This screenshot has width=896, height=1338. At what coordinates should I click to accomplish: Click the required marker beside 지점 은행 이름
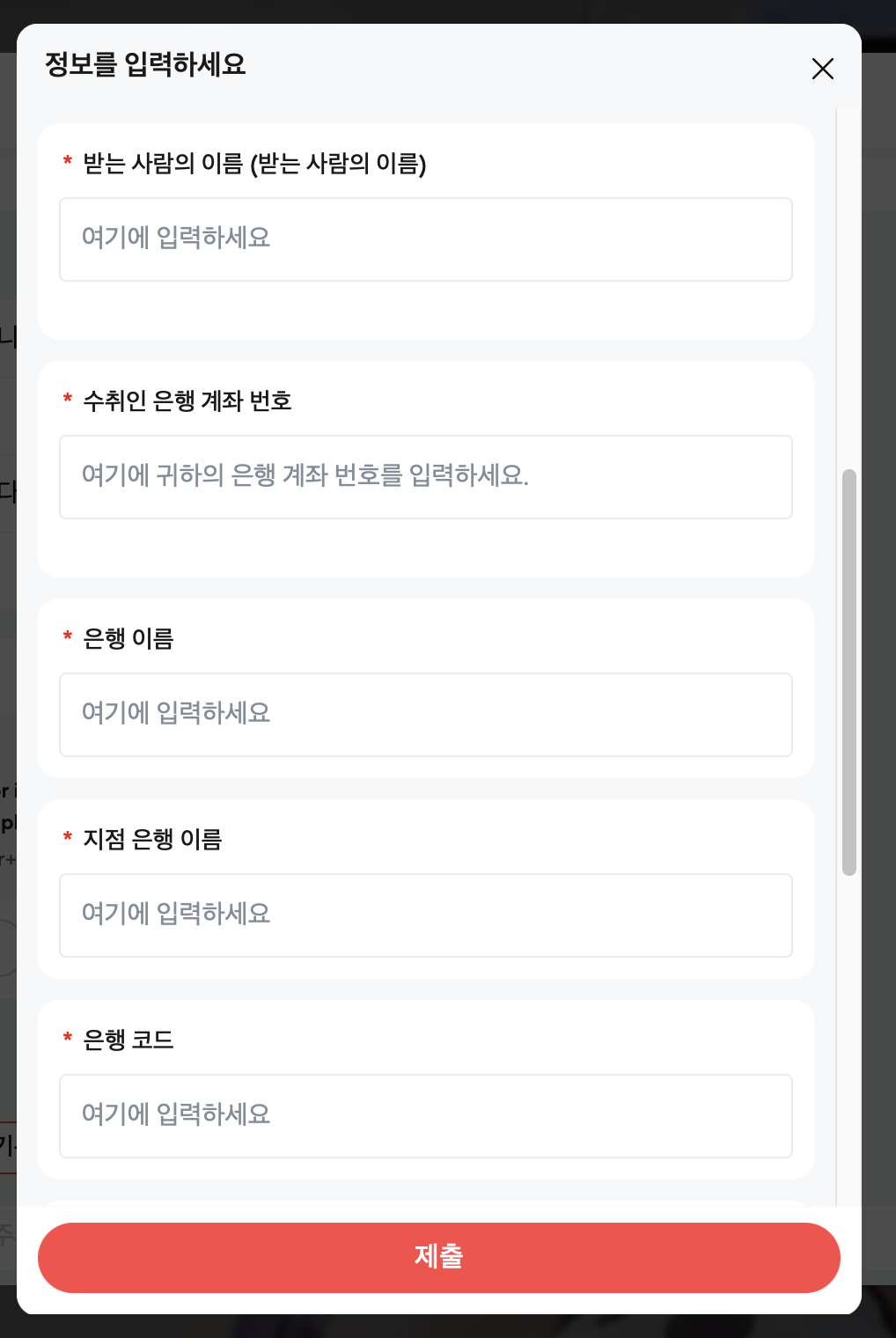[68, 837]
